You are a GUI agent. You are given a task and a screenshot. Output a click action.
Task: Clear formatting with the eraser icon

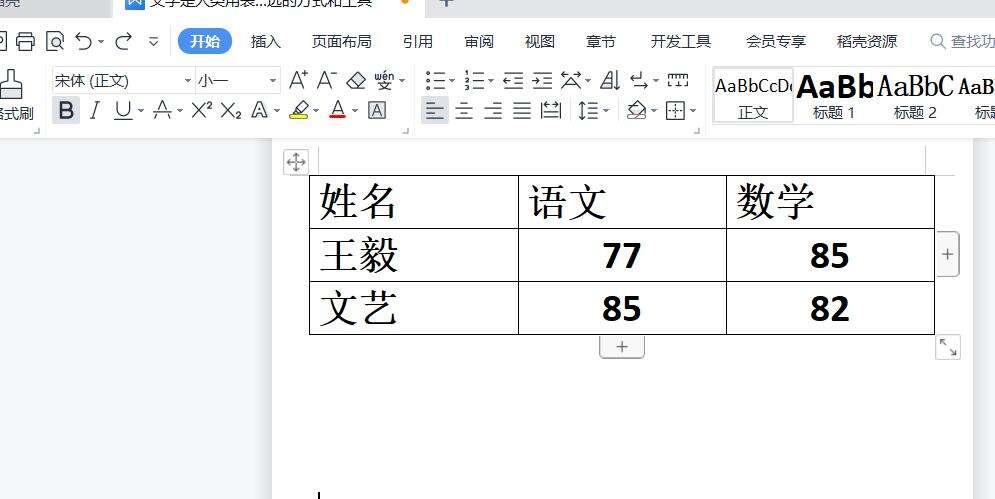356,81
